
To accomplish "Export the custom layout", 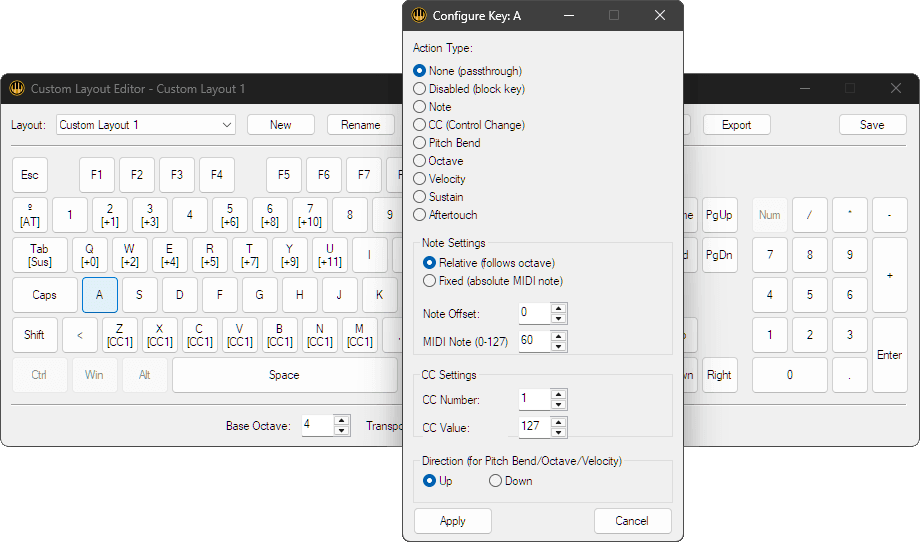I will coord(736,125).
